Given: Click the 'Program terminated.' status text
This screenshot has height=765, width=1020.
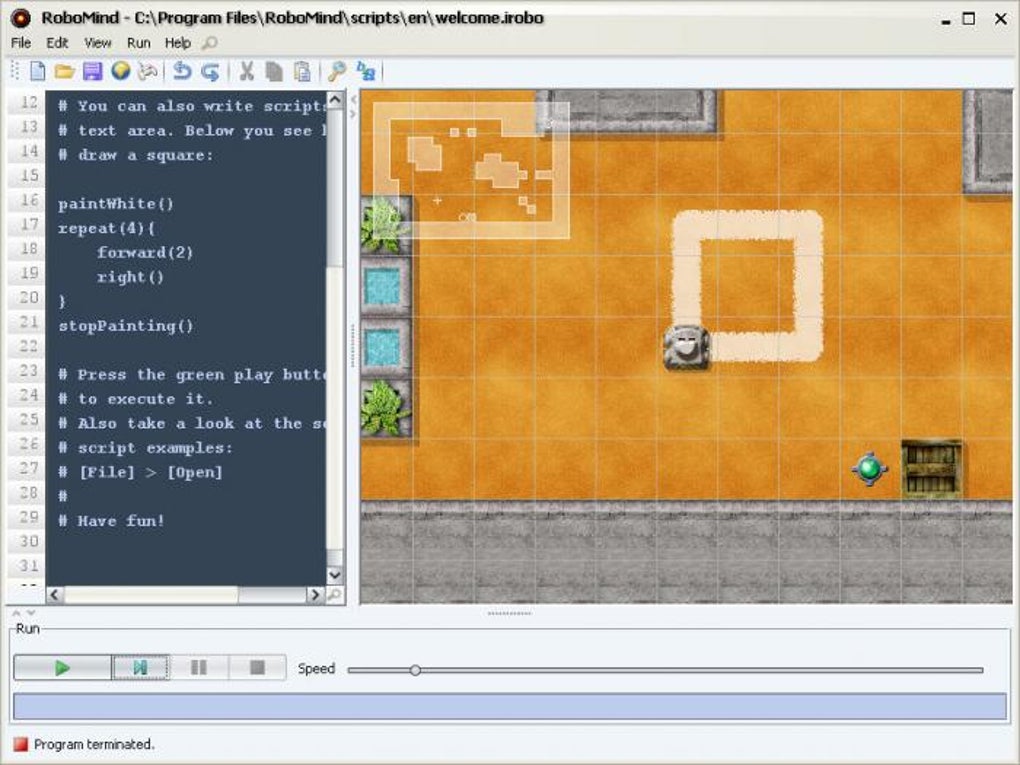Looking at the screenshot, I should click(x=94, y=744).
